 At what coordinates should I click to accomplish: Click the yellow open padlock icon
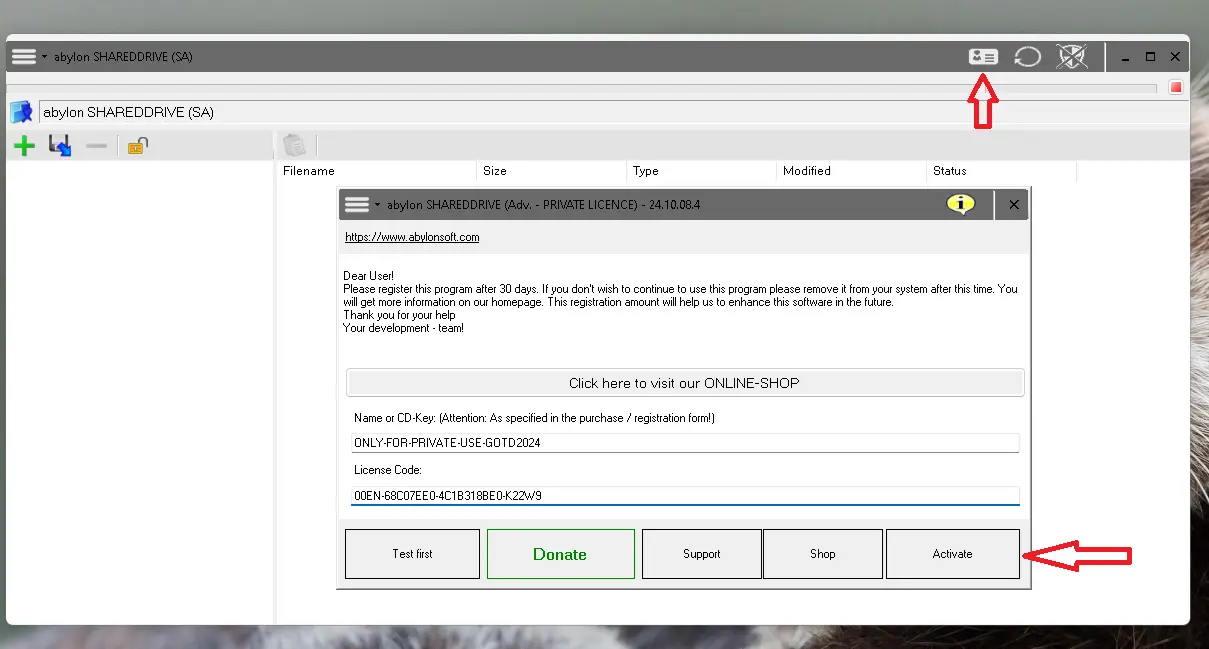tap(138, 147)
